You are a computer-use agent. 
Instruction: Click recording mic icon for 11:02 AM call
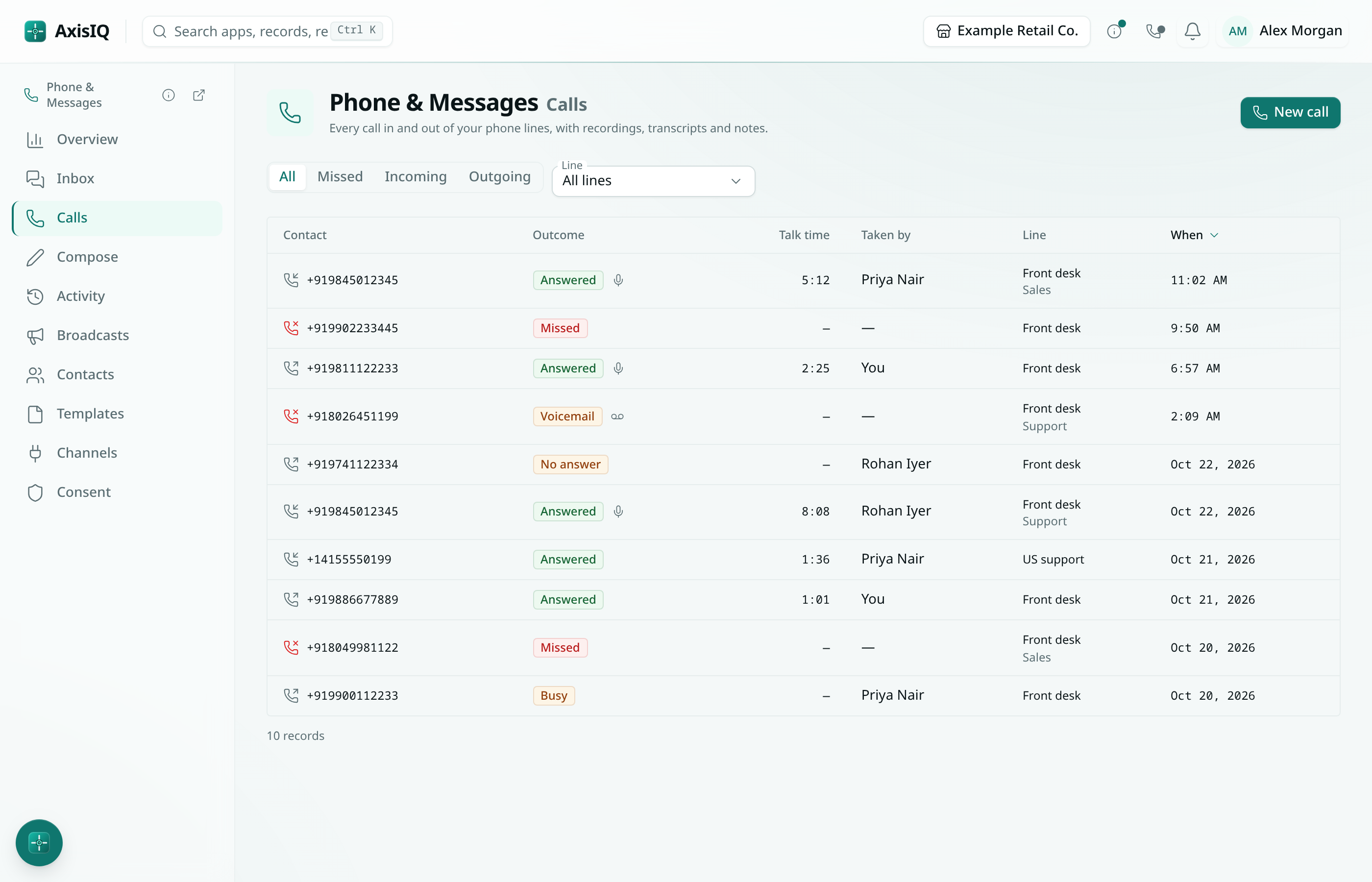point(618,280)
